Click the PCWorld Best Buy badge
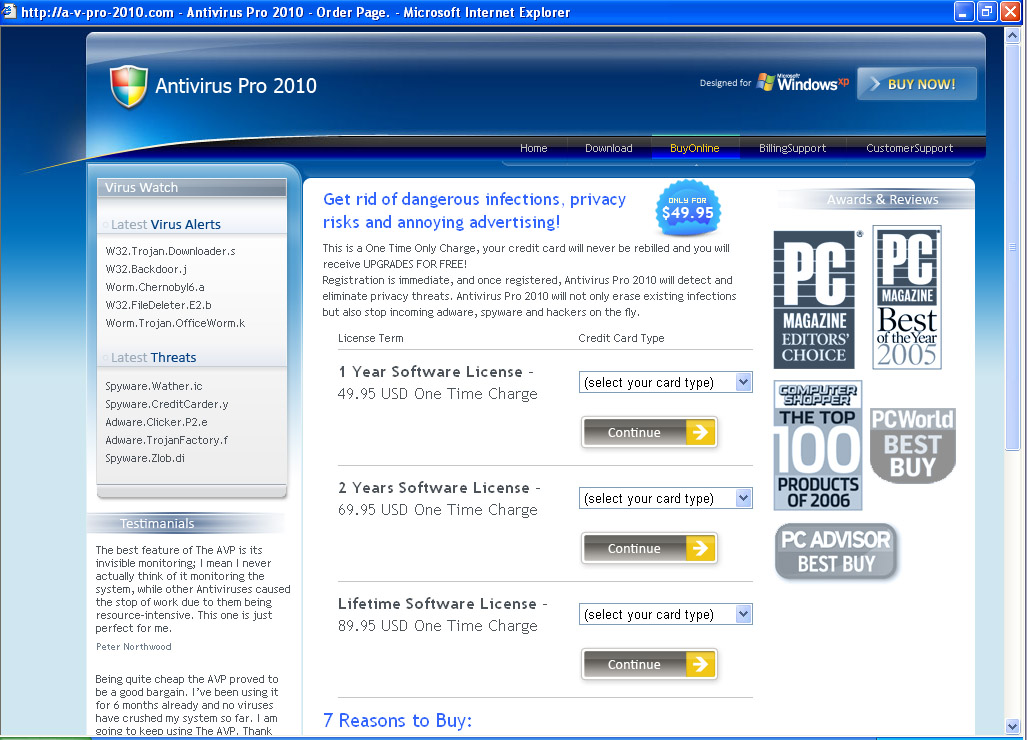Viewport: 1027px width, 740px height. tap(913, 445)
